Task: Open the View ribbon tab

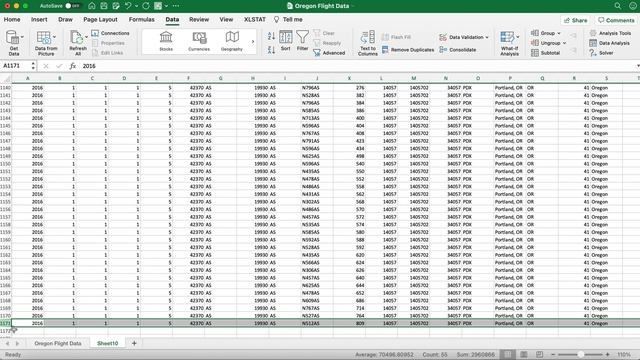Action: click(226, 20)
